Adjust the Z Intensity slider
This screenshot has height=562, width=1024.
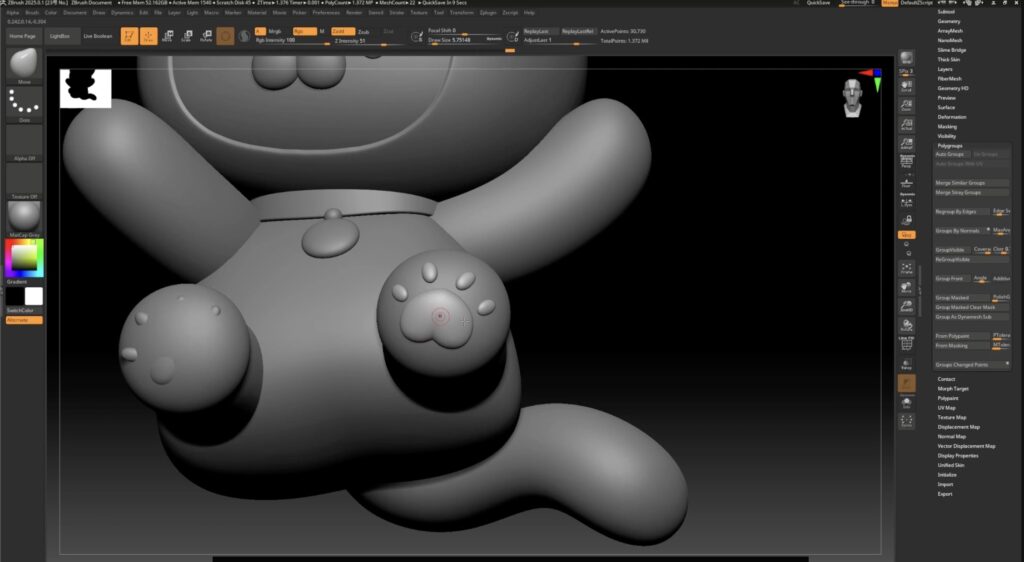pos(368,40)
